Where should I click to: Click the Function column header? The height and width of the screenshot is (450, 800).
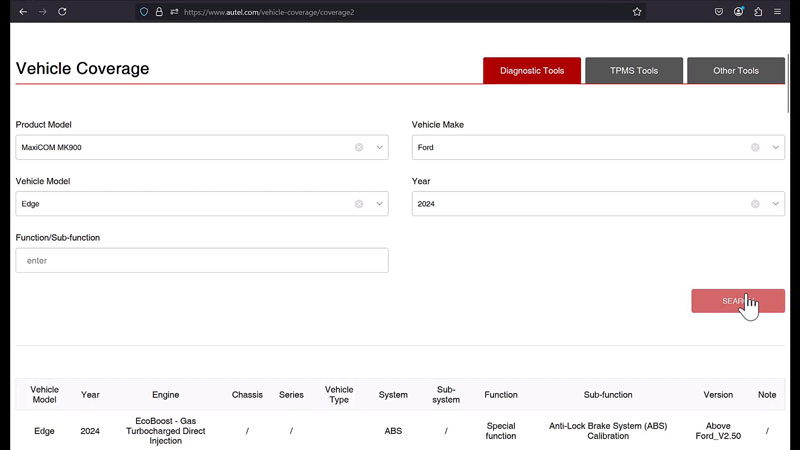click(x=501, y=395)
